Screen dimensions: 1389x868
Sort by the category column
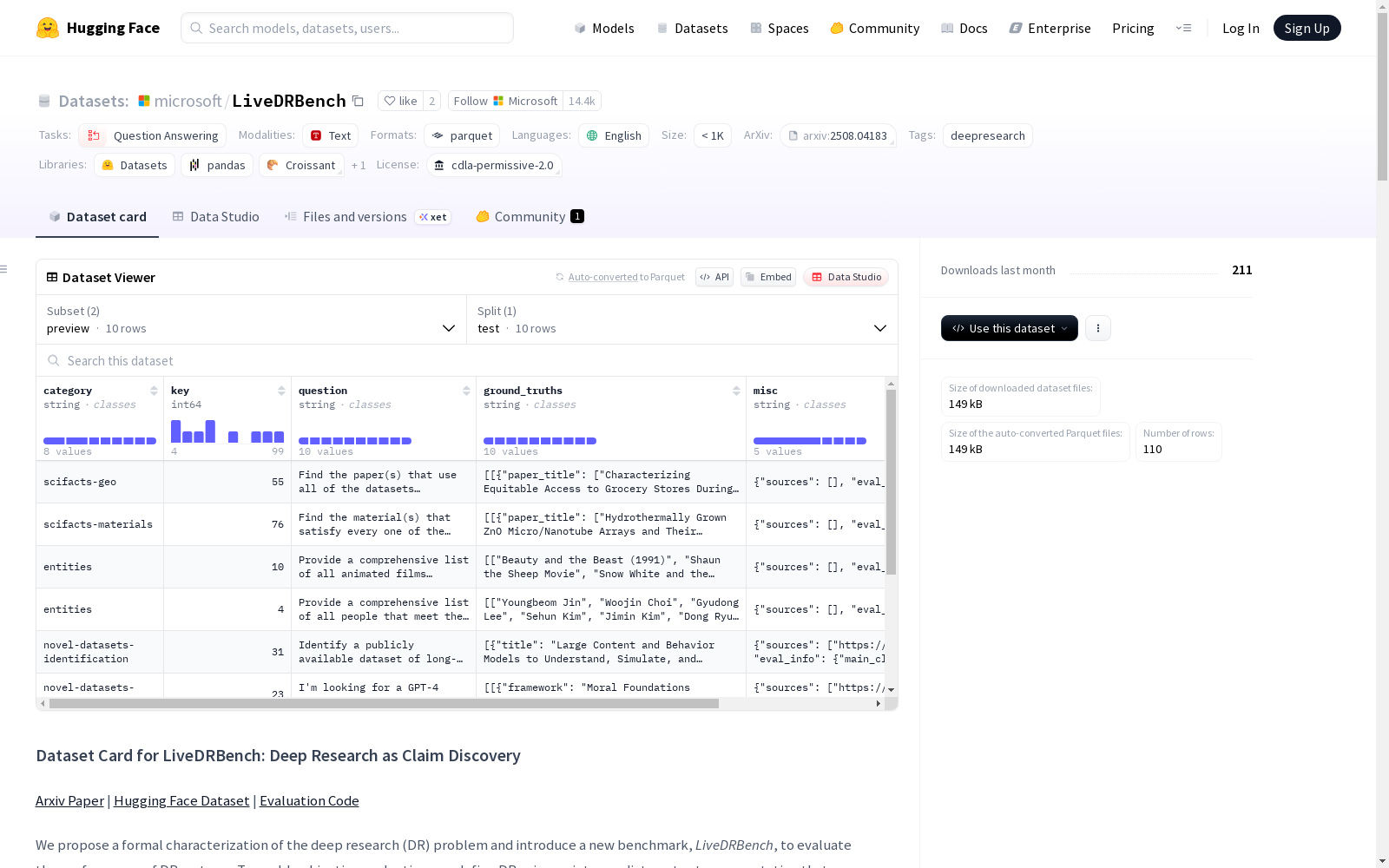tap(154, 391)
